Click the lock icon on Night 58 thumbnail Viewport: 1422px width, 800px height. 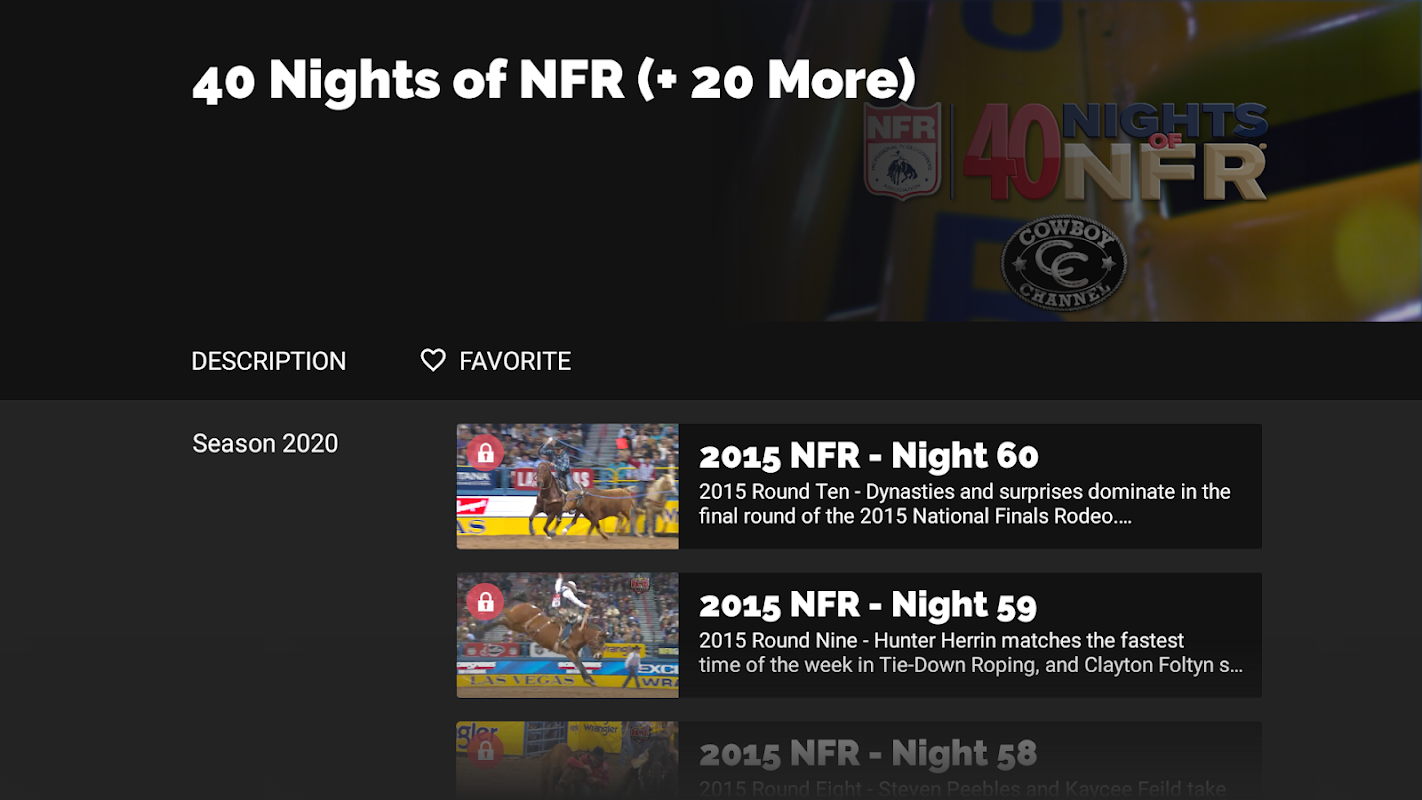click(485, 751)
